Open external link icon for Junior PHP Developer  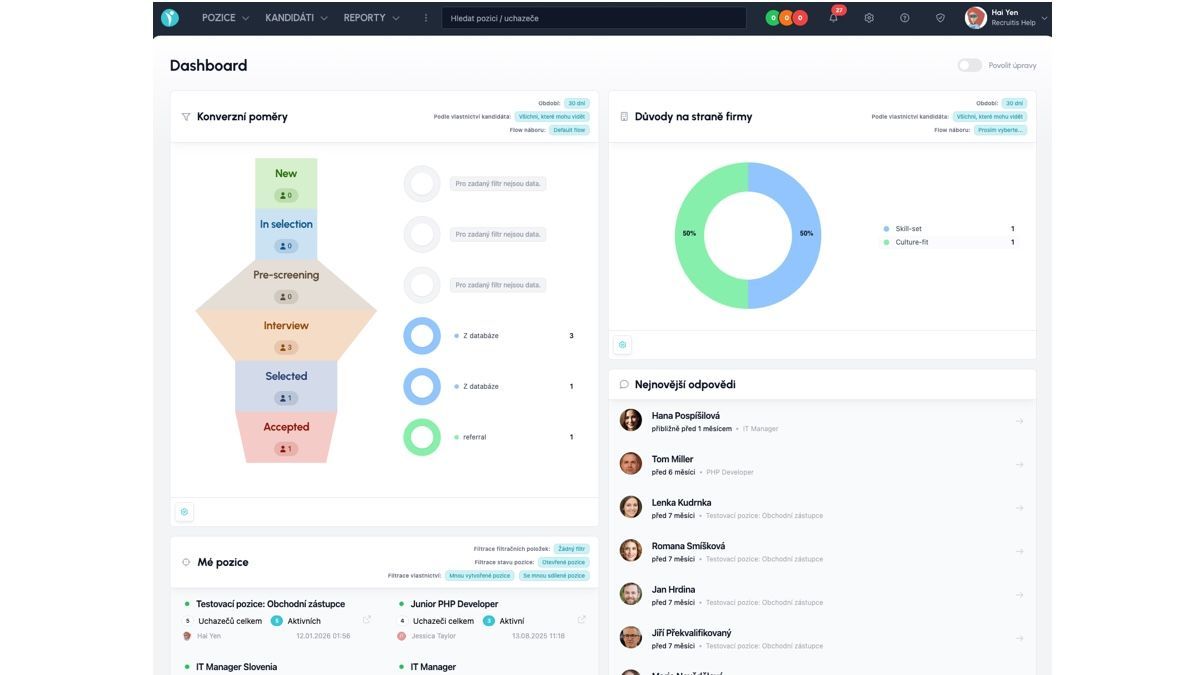pos(582,620)
